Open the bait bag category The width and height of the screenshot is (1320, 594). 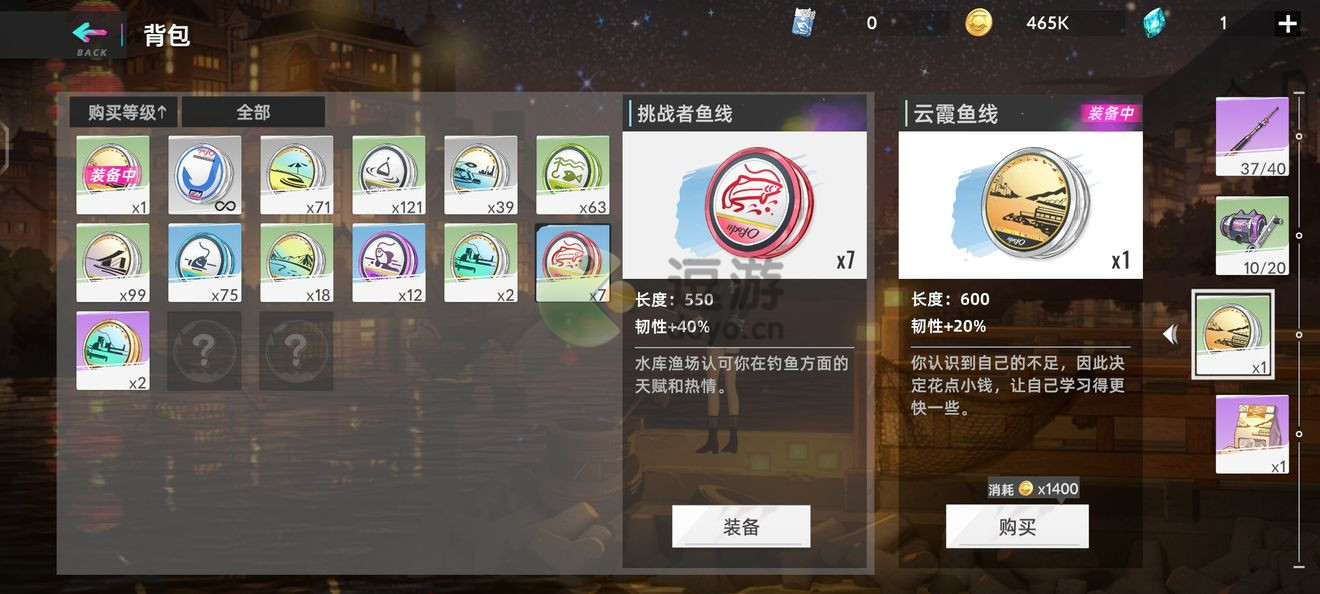pyautogui.click(x=1252, y=434)
